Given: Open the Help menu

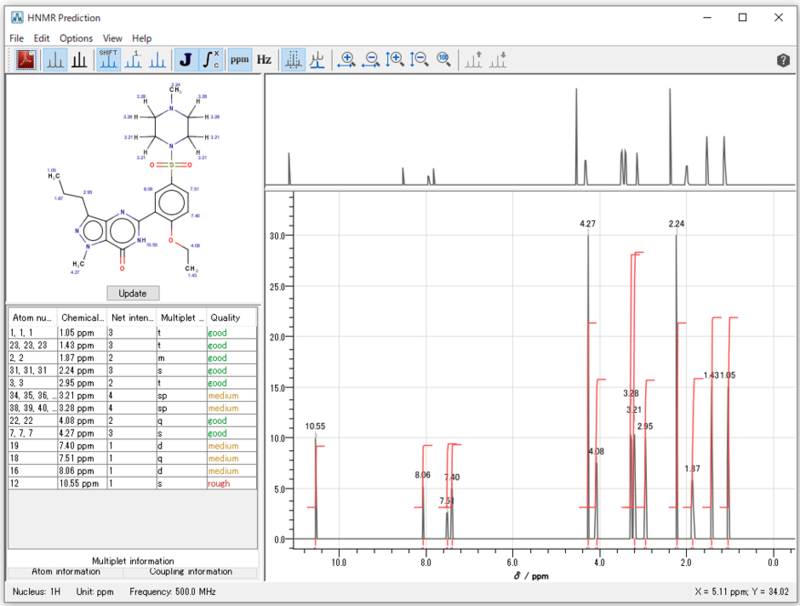Looking at the screenshot, I should pyautogui.click(x=142, y=38).
